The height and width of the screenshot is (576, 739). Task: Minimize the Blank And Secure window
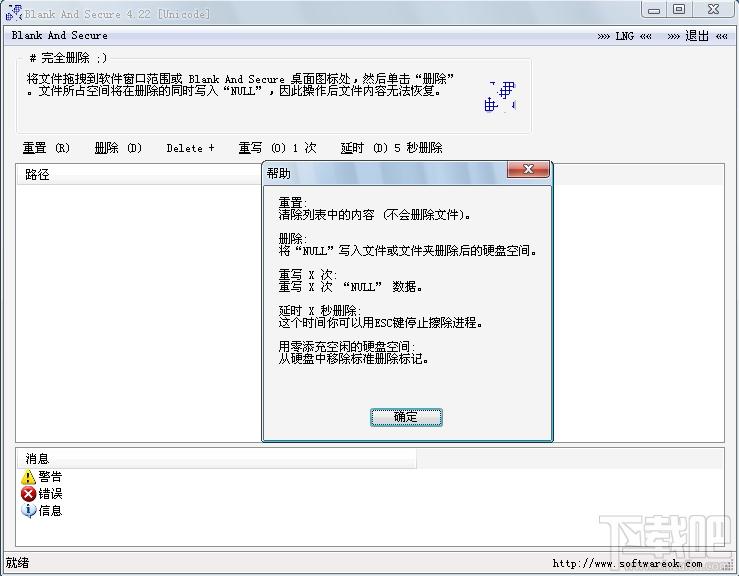pyautogui.click(x=654, y=9)
